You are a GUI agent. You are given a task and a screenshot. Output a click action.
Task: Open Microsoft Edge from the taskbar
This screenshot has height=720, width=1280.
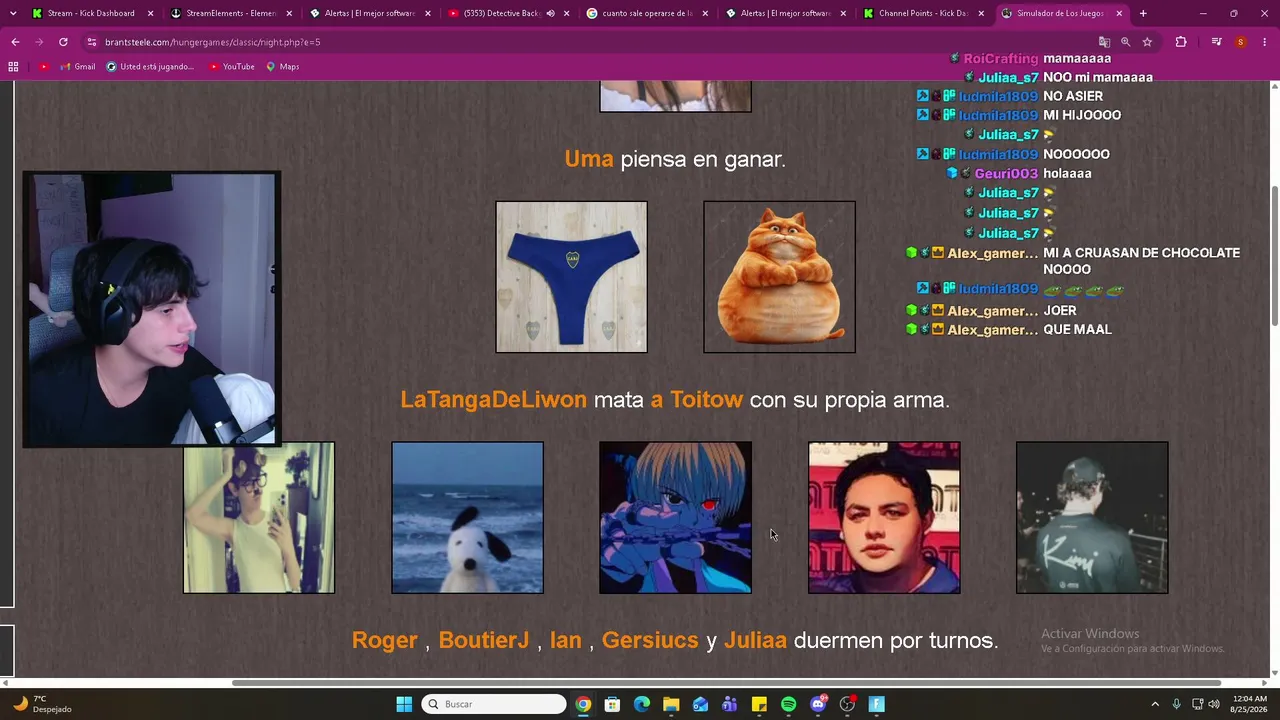click(642, 704)
